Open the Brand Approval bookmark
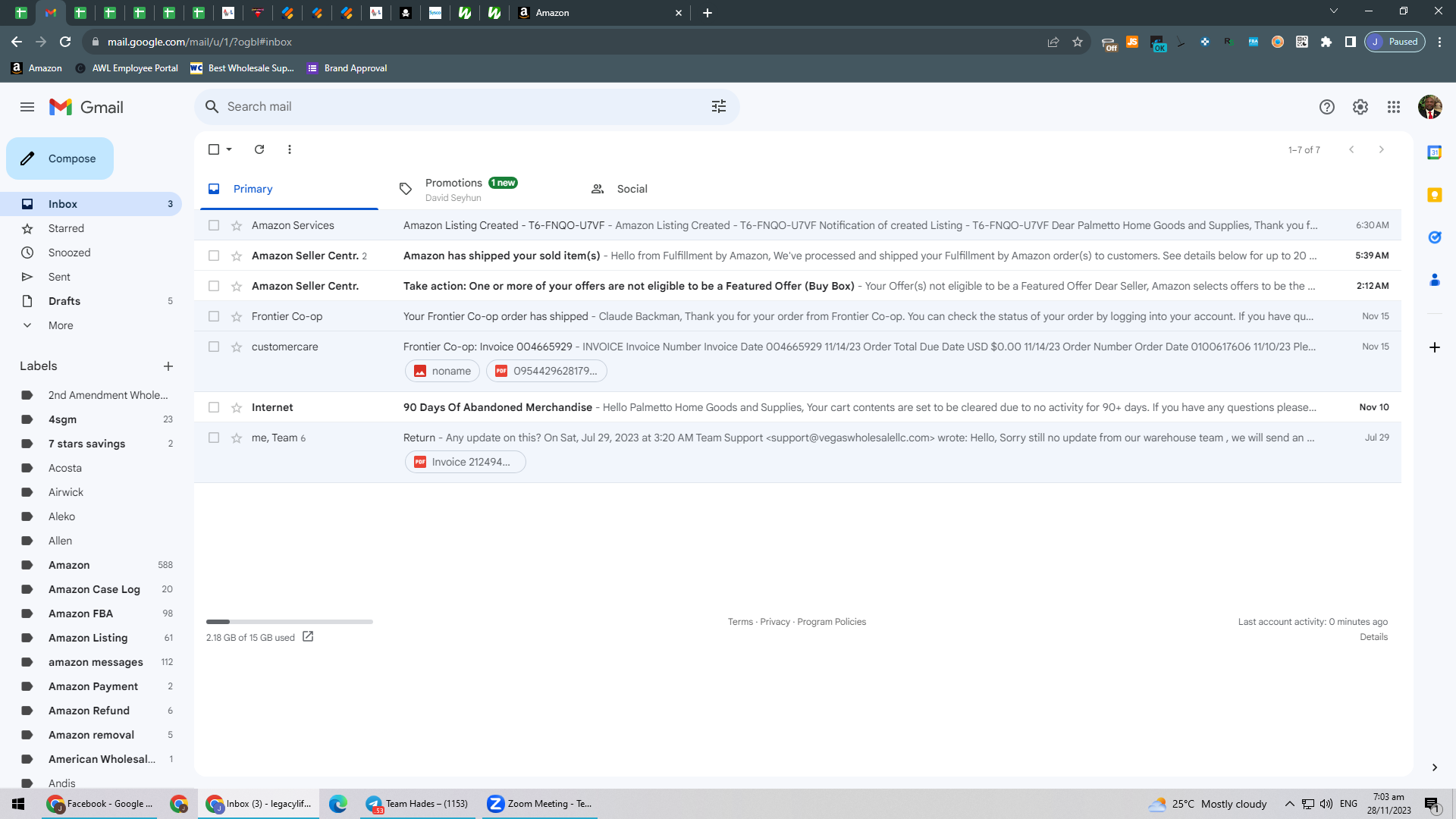 [347, 68]
